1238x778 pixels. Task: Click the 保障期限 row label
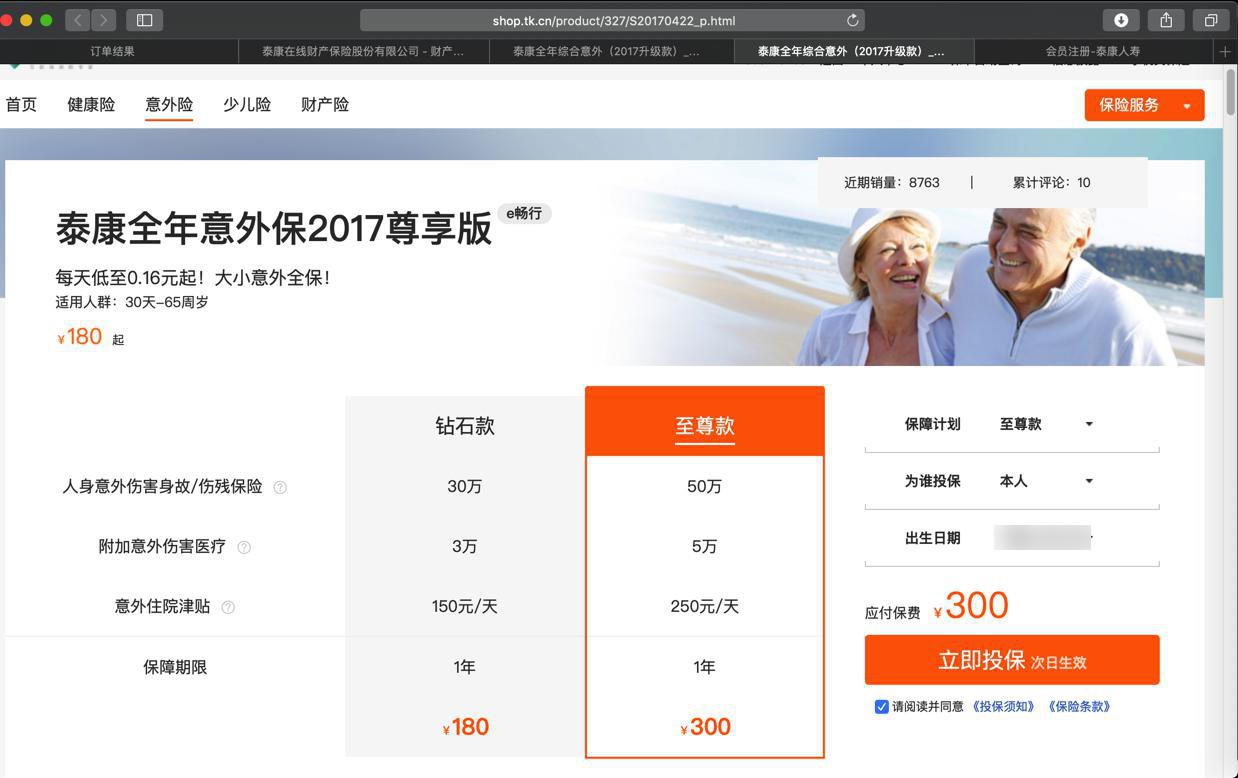tap(175, 667)
